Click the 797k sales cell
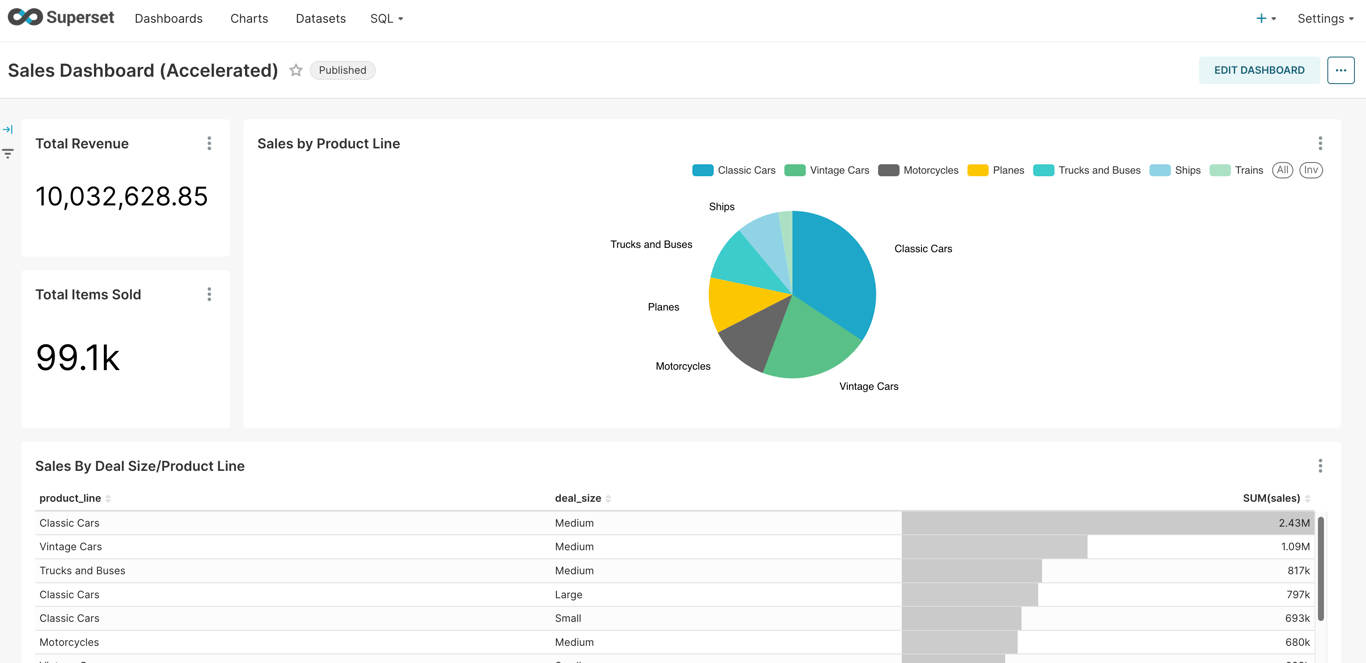Image resolution: width=1366 pixels, height=663 pixels. pyautogui.click(x=1108, y=595)
